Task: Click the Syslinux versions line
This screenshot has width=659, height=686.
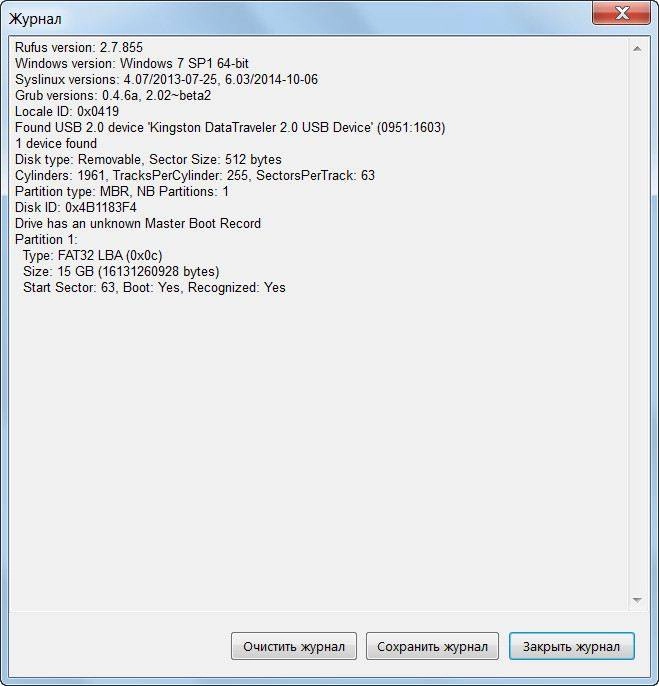Action: click(x=166, y=80)
